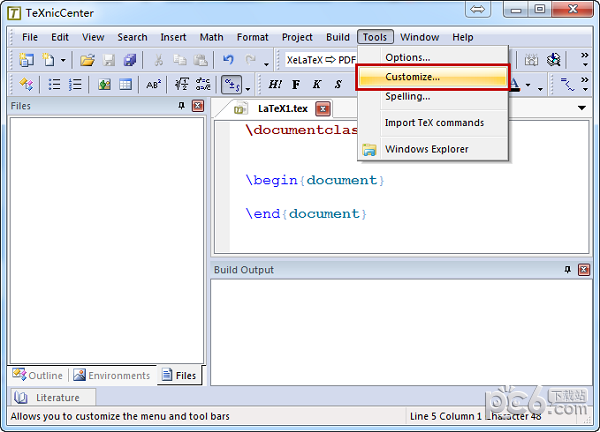600x432 pixels.
Task: Apply italic with the K icon
Action: (x=317, y=84)
